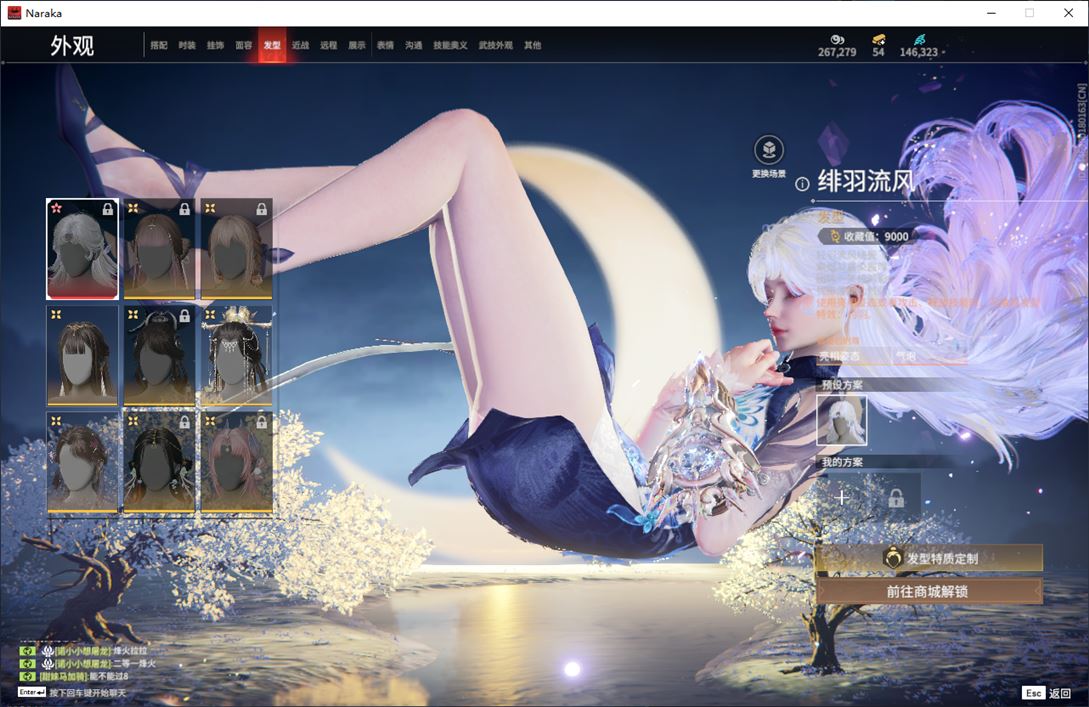Viewport: 1089px width, 707px height.
Task: Select the hairstyle with golden crown headdress
Action: [236, 356]
